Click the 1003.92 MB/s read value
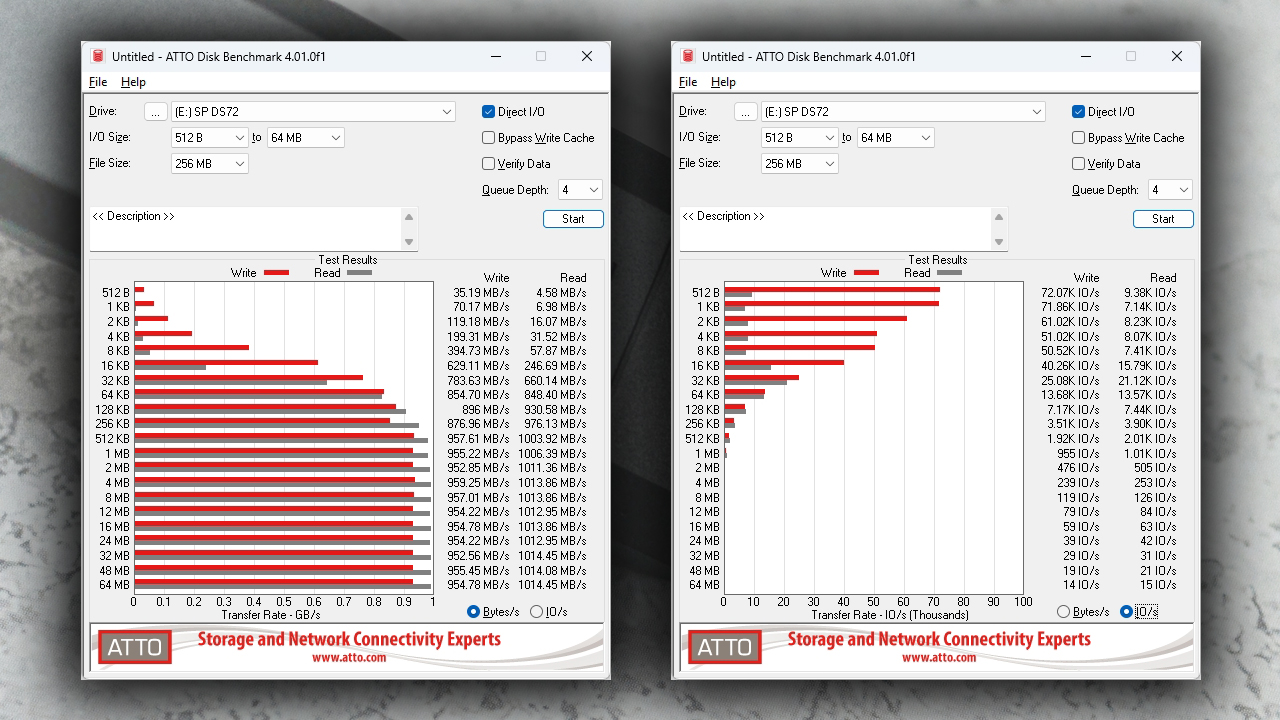The height and width of the screenshot is (720, 1280). (553, 439)
